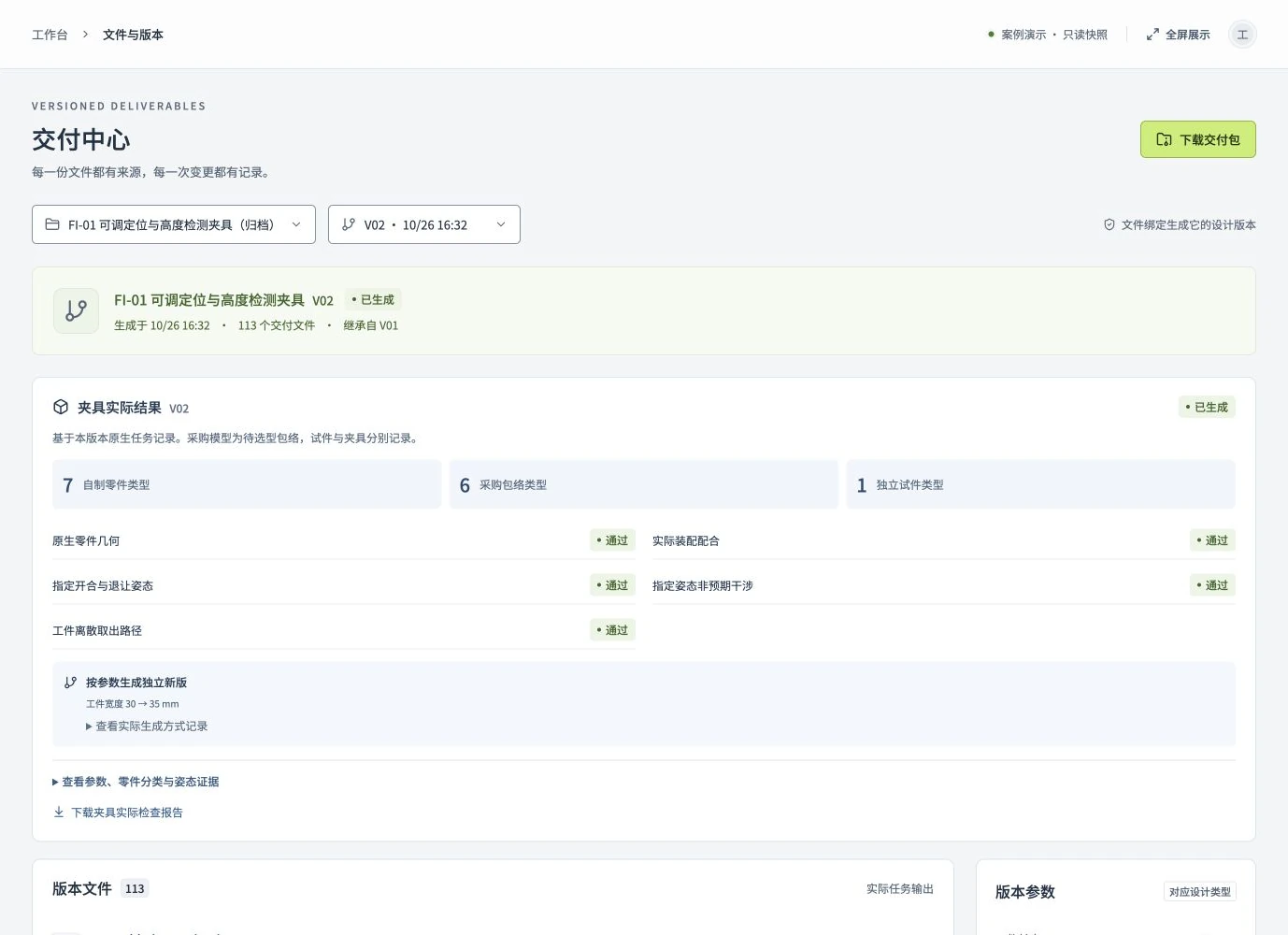Screen dimensions: 1288x935
Task: Click the branch icon beside 按参数生成独立新版
Action: [x=70, y=683]
